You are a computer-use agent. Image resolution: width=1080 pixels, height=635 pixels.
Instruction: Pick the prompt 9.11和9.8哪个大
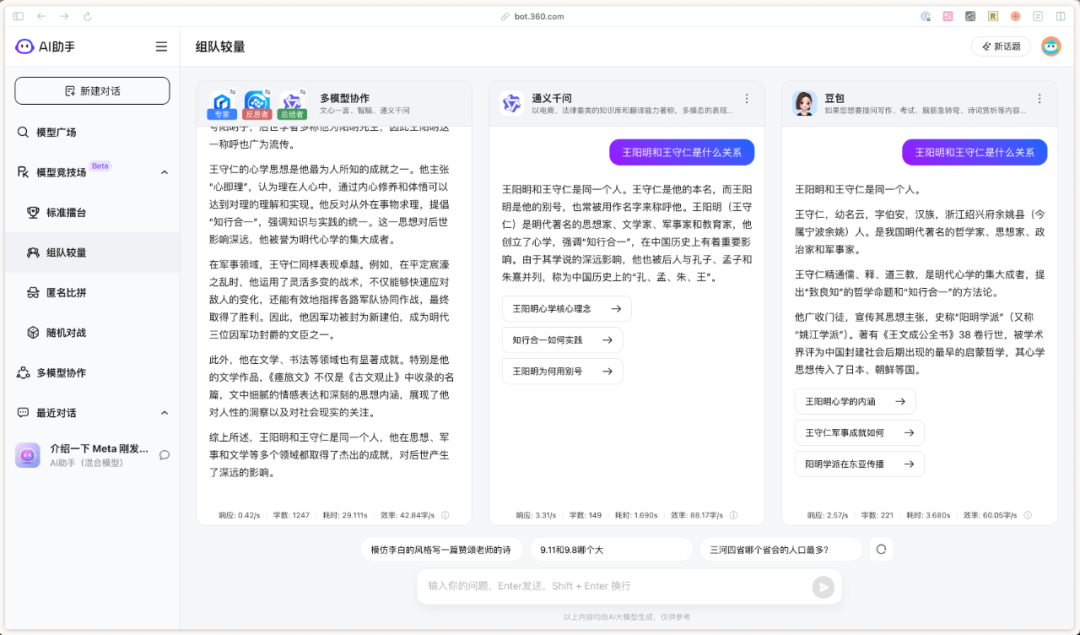(612, 550)
